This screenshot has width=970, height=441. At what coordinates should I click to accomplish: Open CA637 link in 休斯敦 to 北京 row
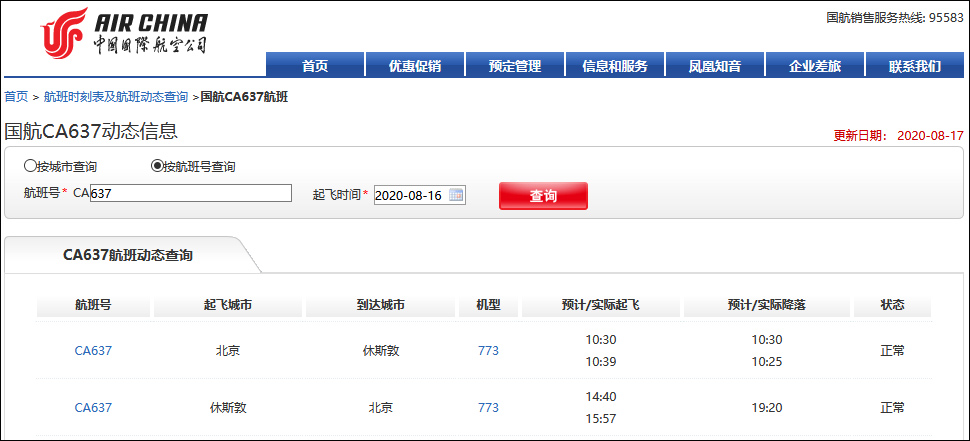pos(93,408)
